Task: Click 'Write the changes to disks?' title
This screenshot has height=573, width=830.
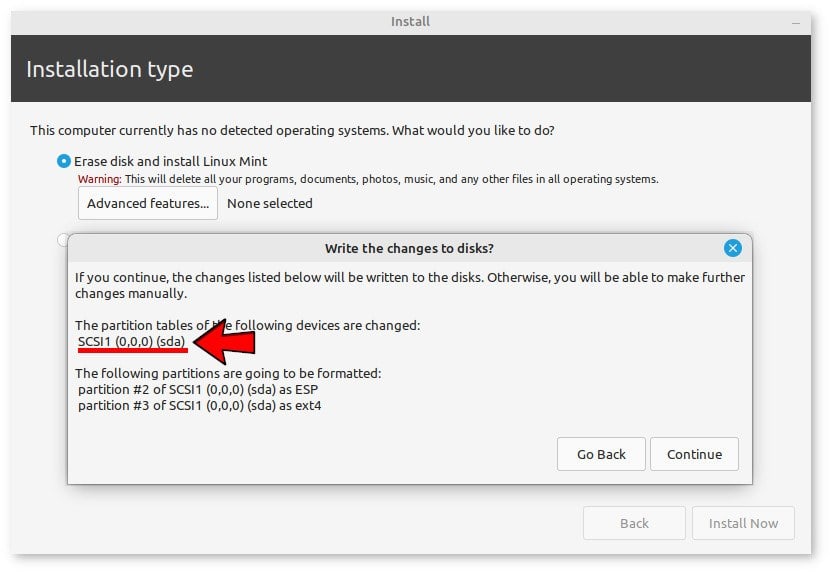Action: click(x=409, y=248)
